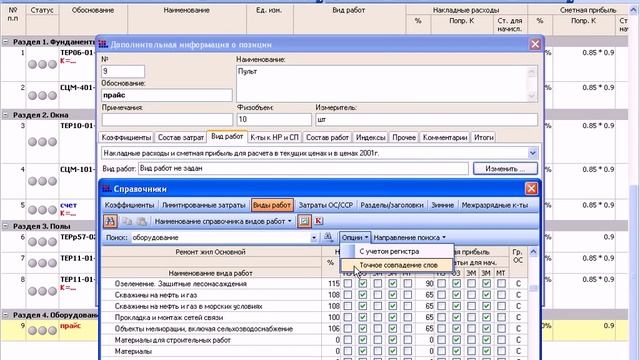
Task: Click scroll-up arrow of work types list
Action: tap(533, 252)
